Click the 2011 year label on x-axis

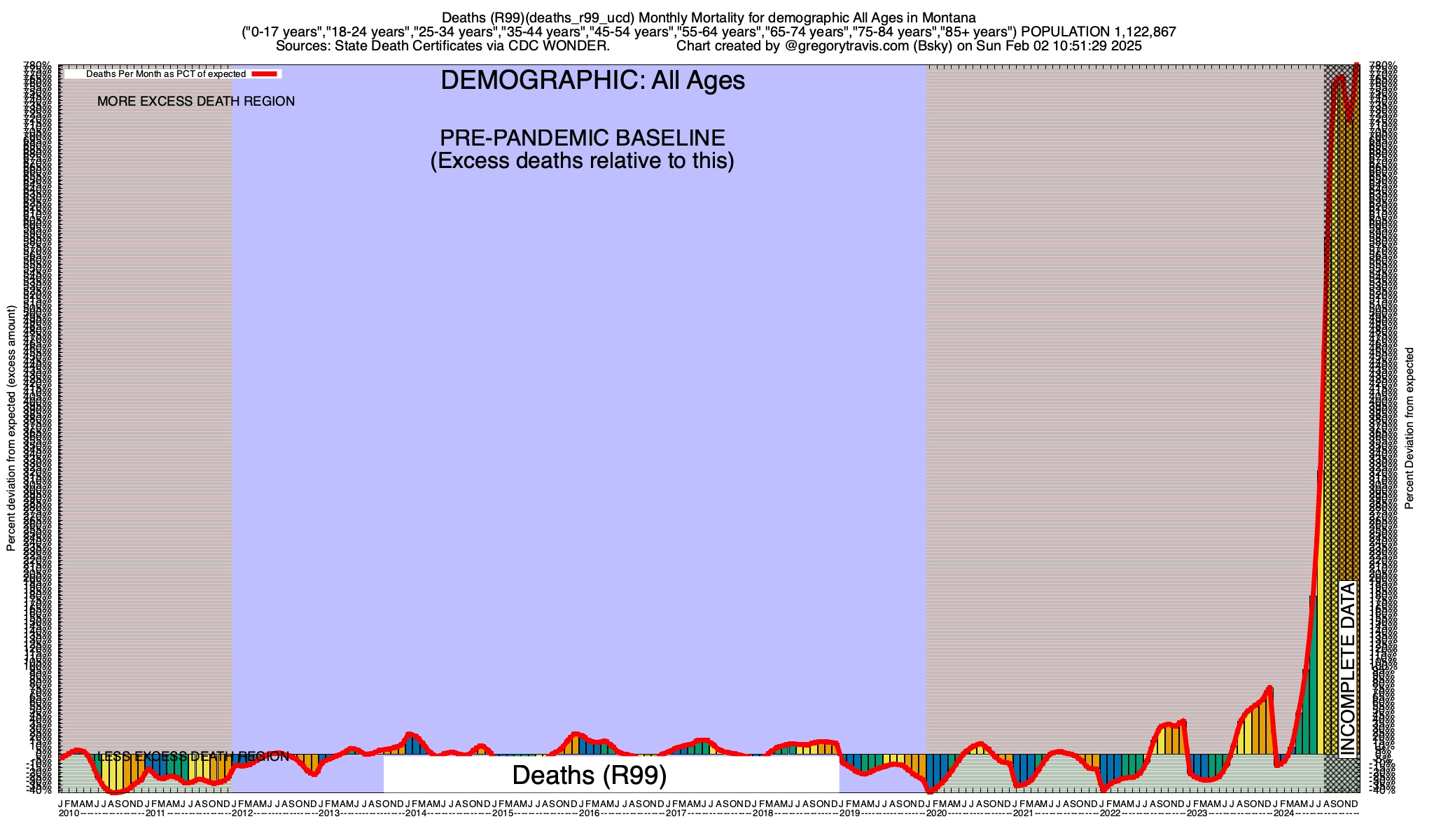155,813
